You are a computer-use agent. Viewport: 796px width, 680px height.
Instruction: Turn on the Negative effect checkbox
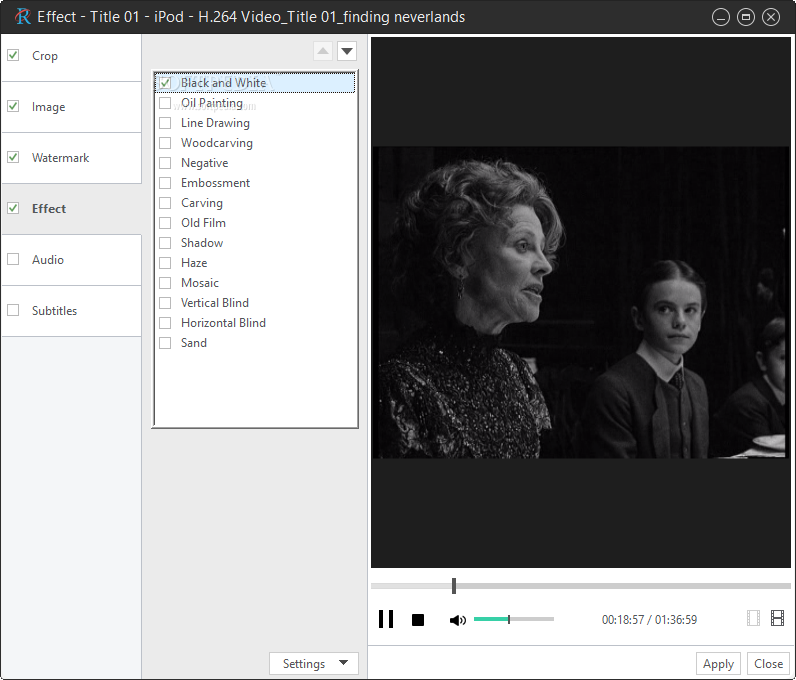pyautogui.click(x=165, y=163)
